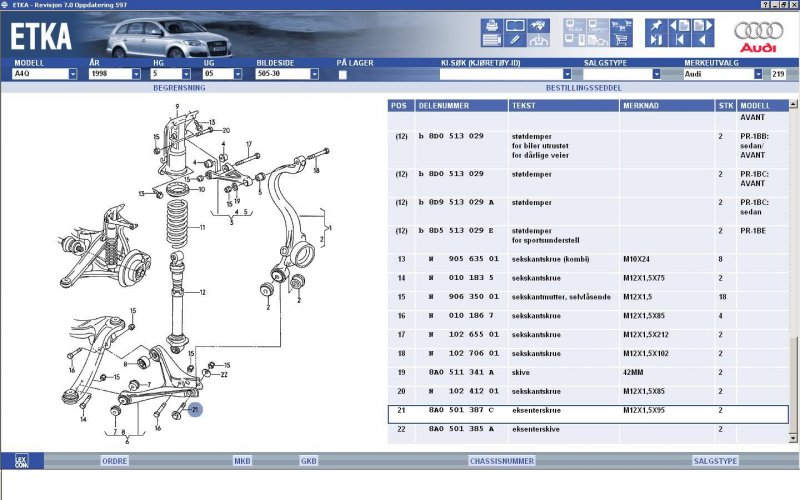Switch to the BEGRENSNING tab

coord(178,87)
